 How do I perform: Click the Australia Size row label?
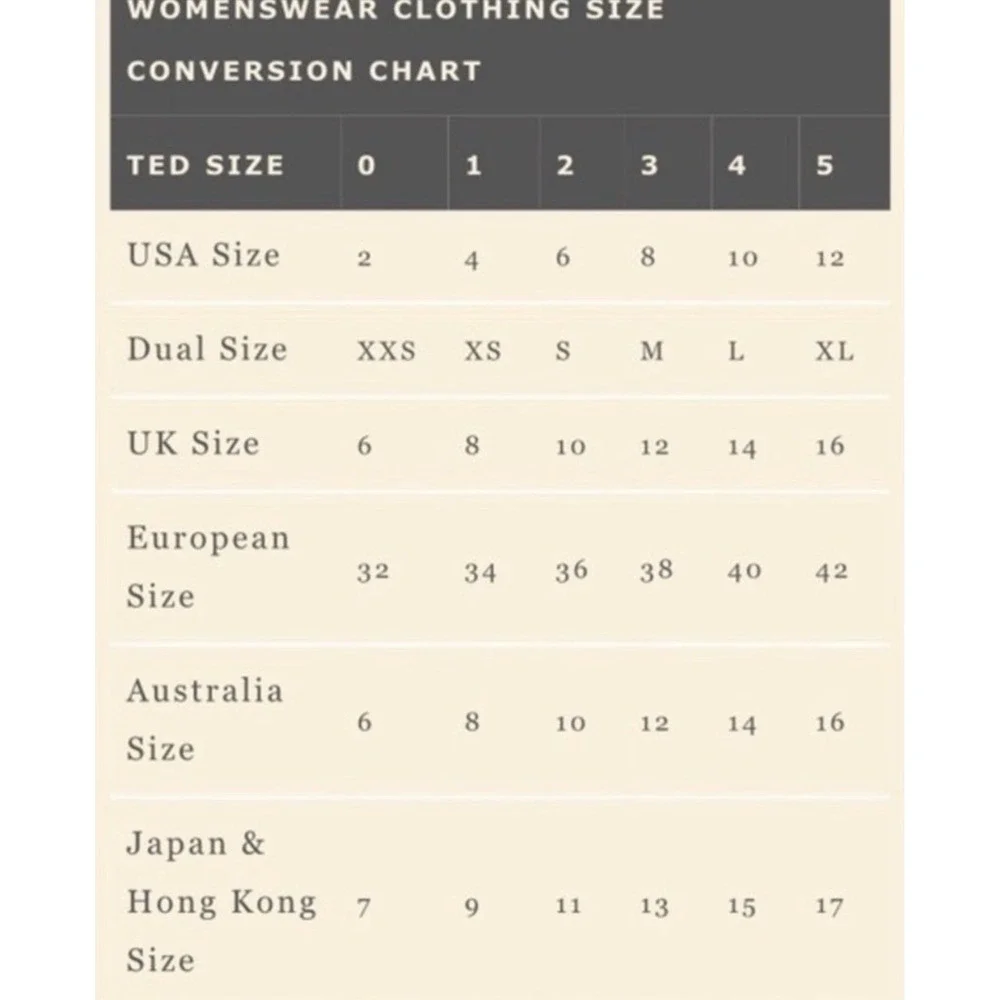click(205, 719)
